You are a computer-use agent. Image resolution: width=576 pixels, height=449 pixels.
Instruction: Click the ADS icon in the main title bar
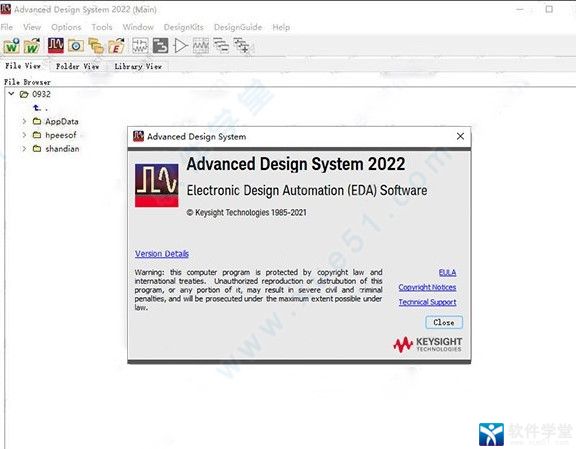pos(6,9)
